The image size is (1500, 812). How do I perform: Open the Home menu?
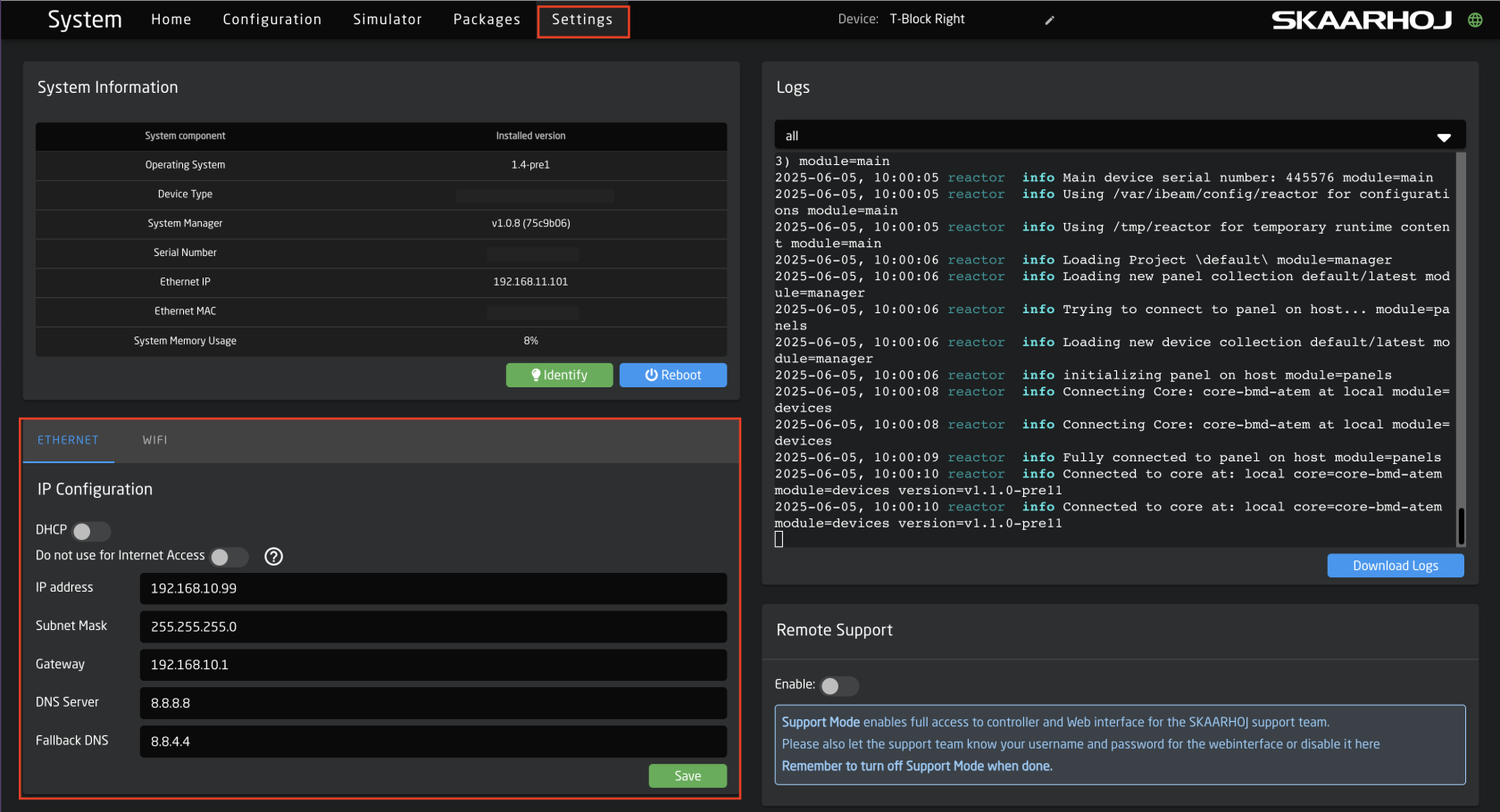171,20
